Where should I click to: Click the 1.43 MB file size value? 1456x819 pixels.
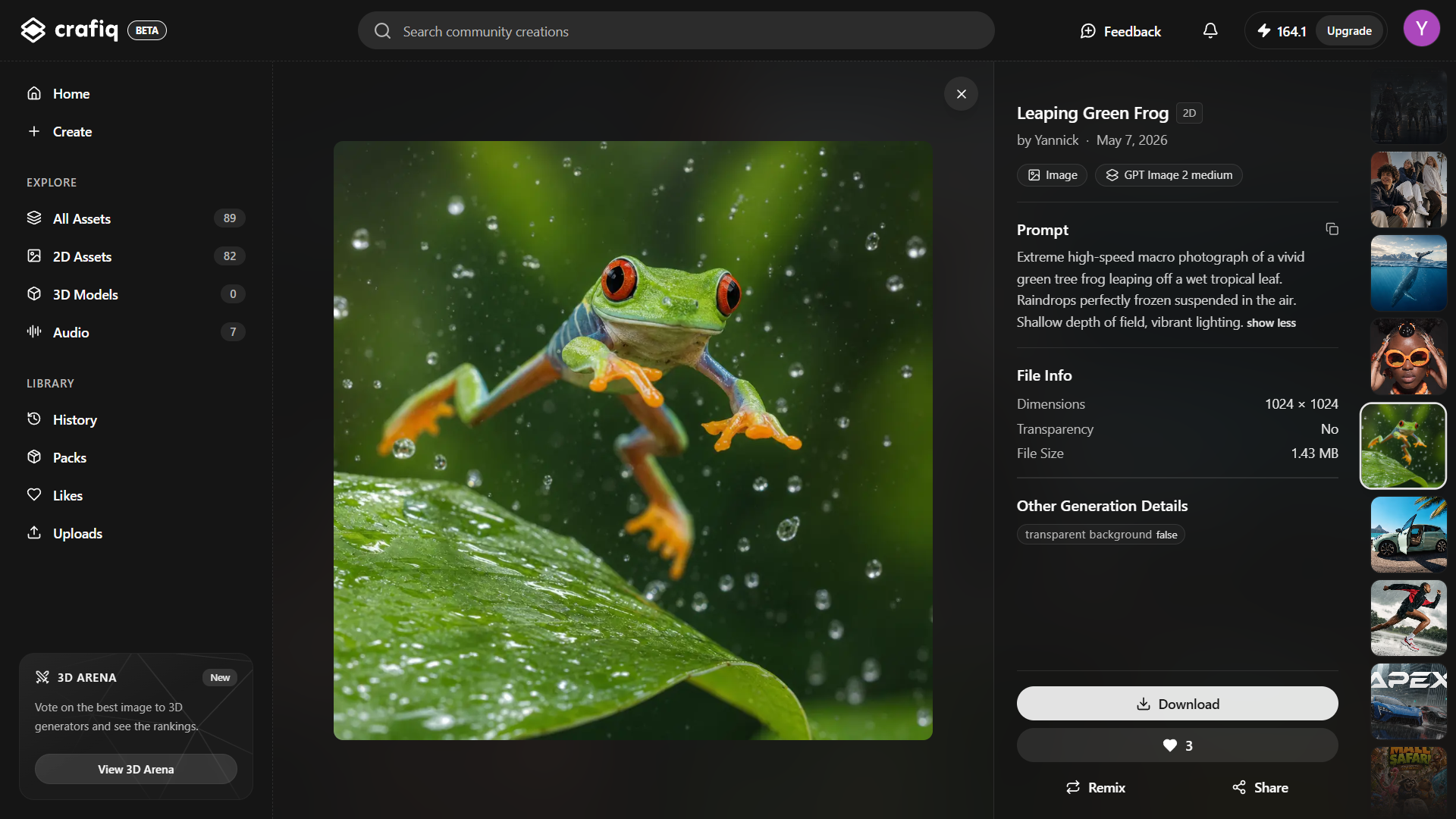click(1314, 453)
